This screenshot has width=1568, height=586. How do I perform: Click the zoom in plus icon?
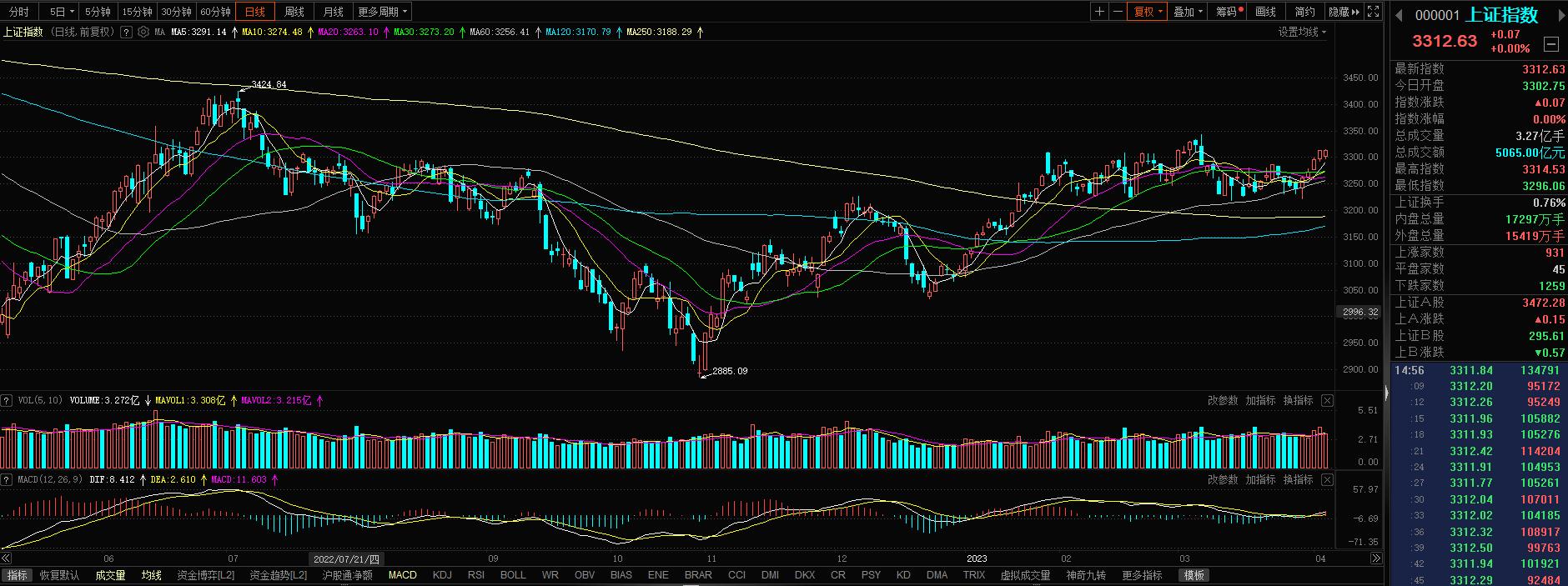pos(1100,12)
